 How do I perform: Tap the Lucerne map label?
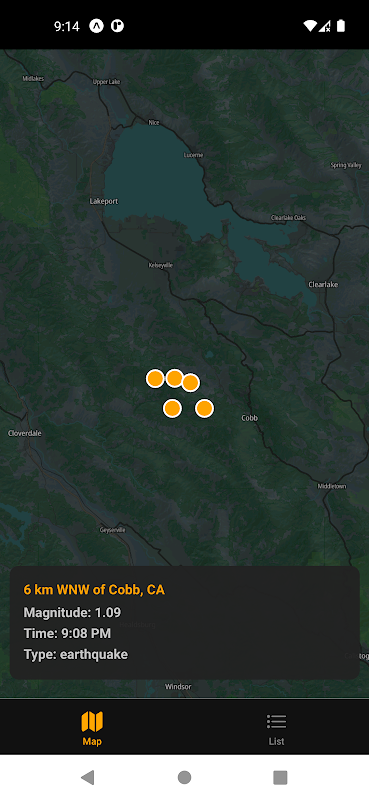(194, 155)
